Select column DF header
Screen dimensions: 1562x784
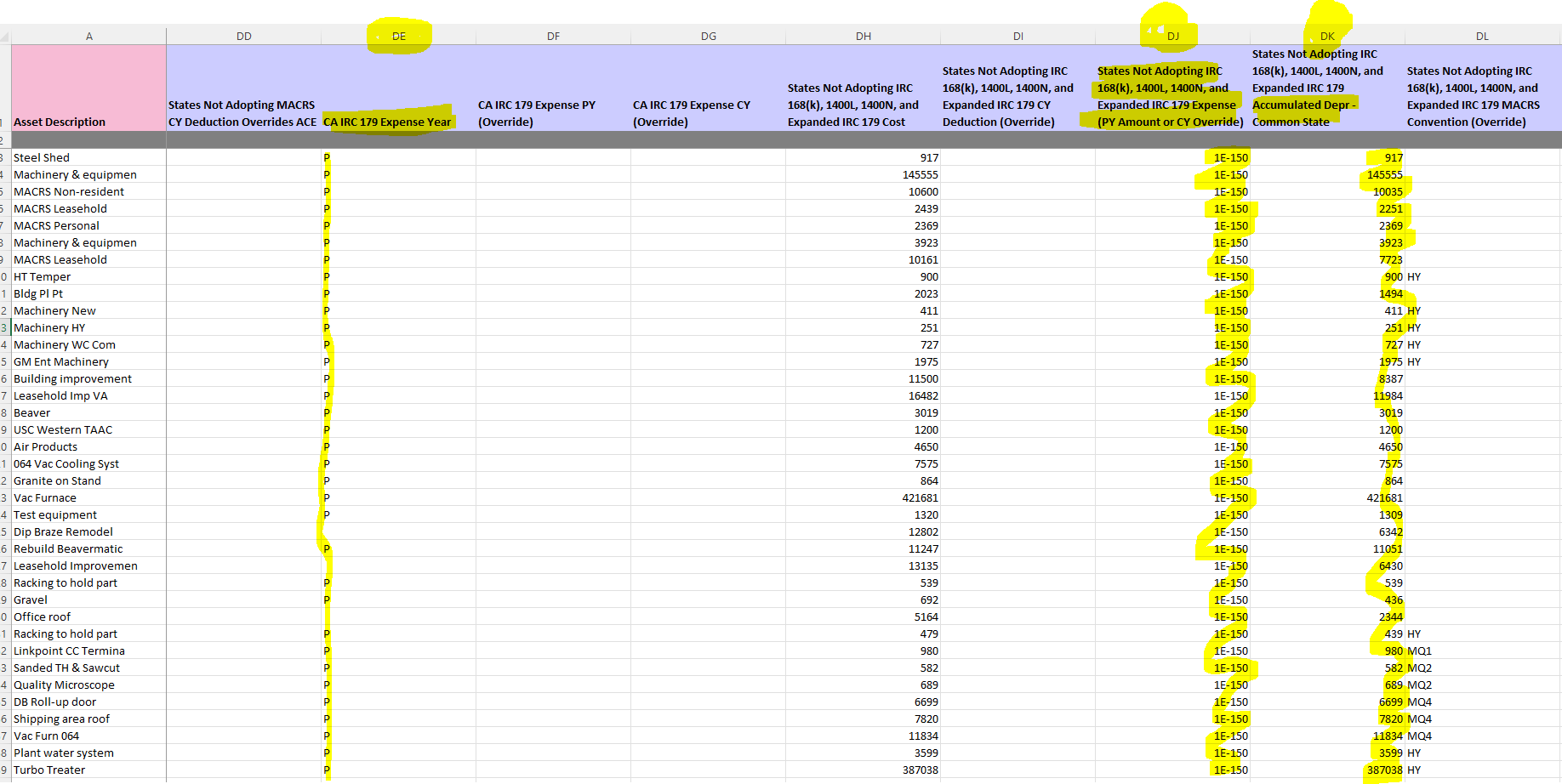point(553,37)
